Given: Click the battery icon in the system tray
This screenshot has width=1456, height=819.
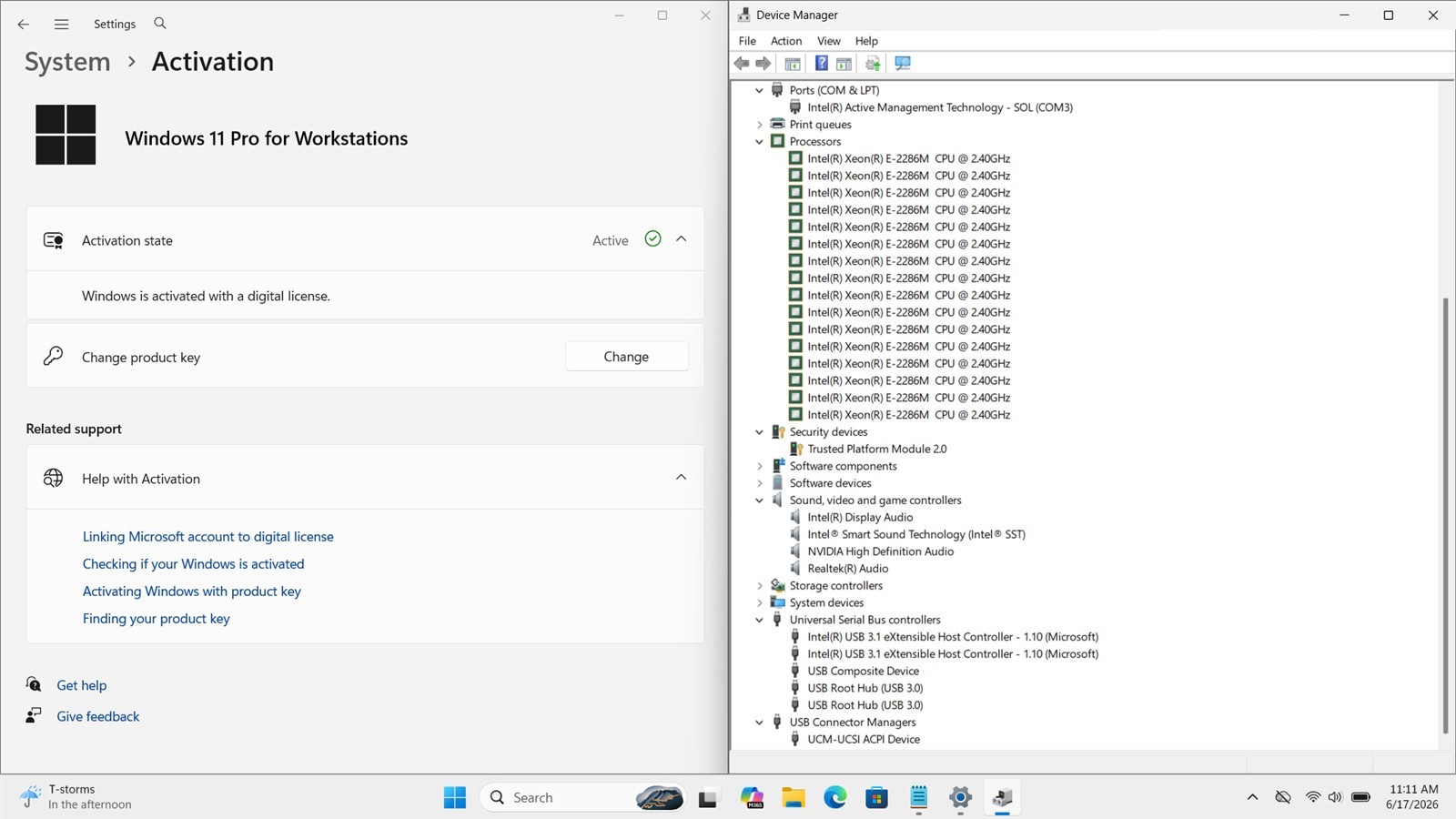Looking at the screenshot, I should pos(1361,797).
